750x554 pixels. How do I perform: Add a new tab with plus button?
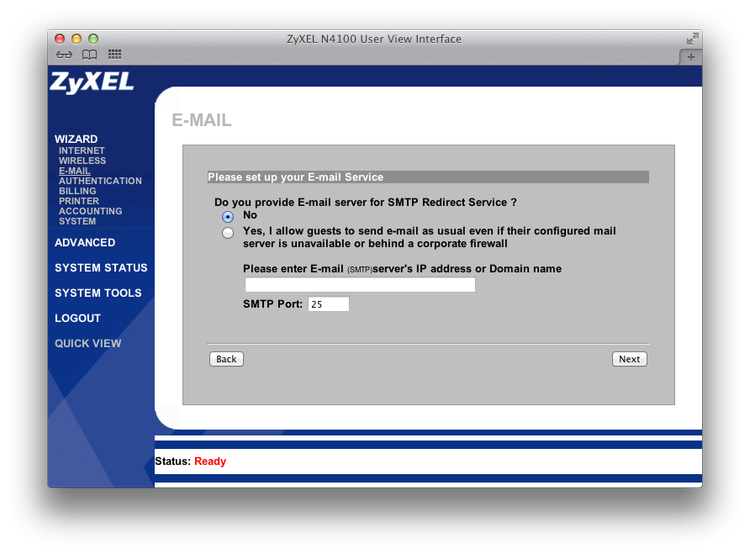[691, 57]
